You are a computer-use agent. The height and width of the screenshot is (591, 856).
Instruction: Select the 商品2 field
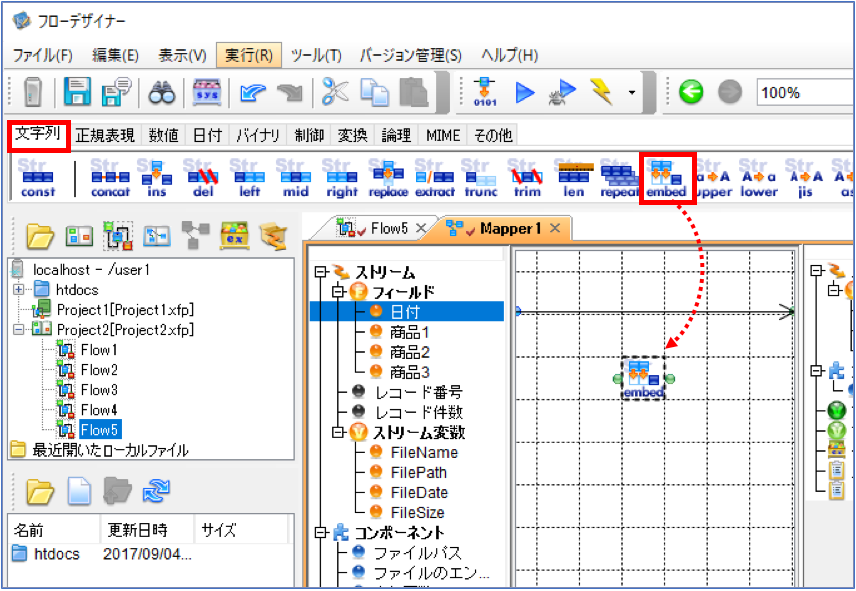click(409, 352)
